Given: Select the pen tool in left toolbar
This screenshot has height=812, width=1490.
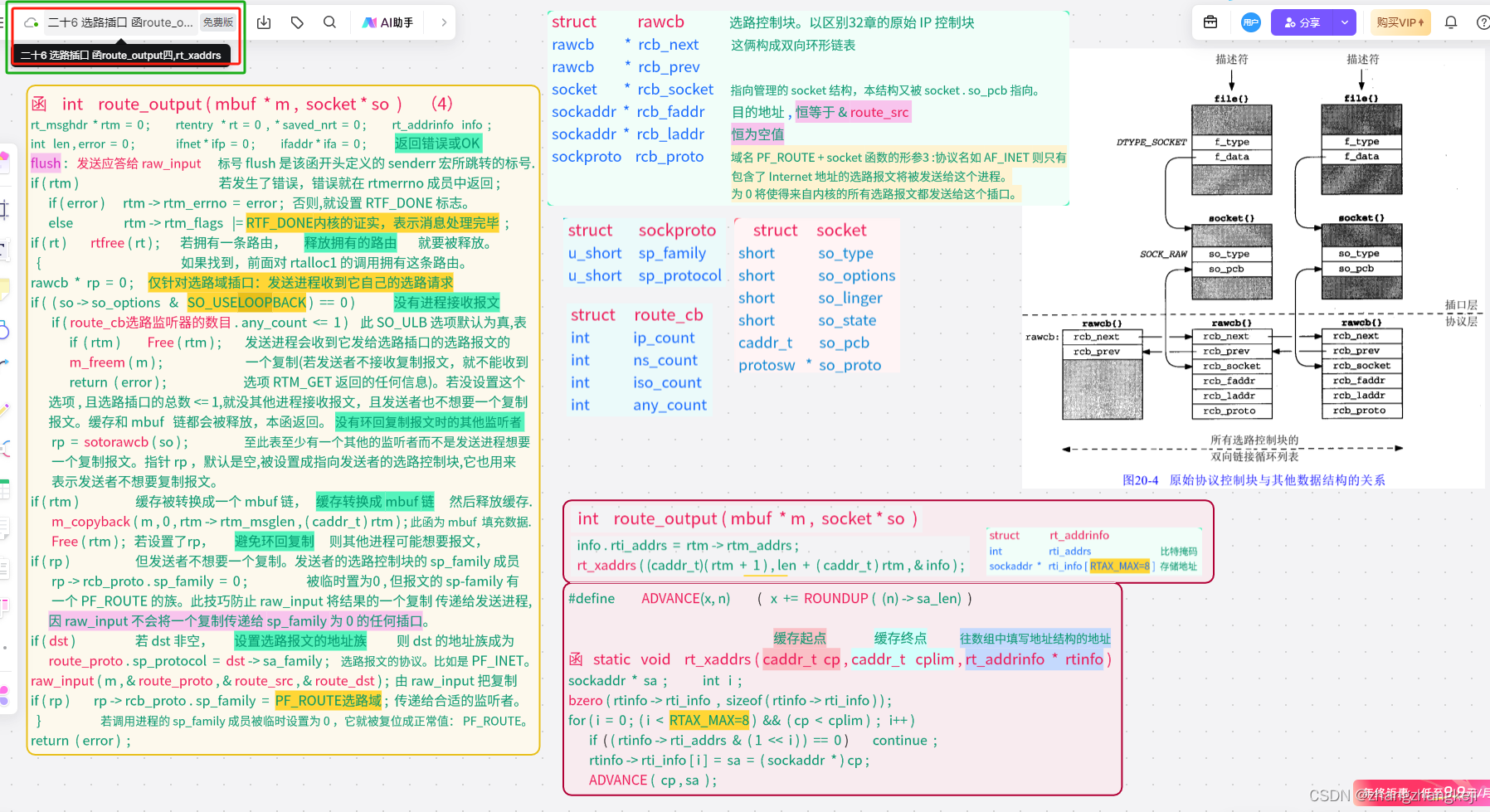Looking at the screenshot, I should (4, 410).
